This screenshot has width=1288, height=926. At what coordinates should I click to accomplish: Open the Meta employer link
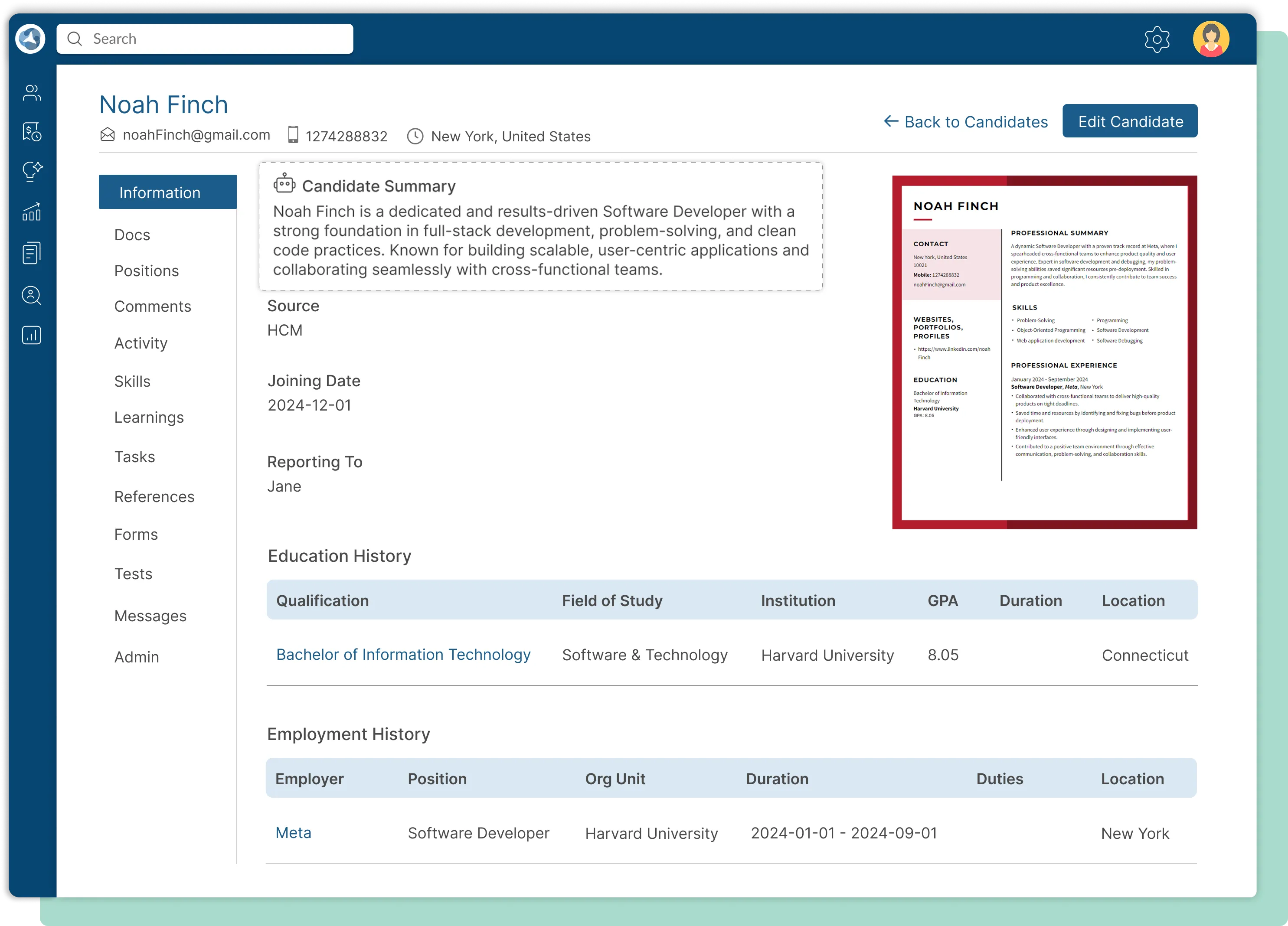pyautogui.click(x=293, y=832)
